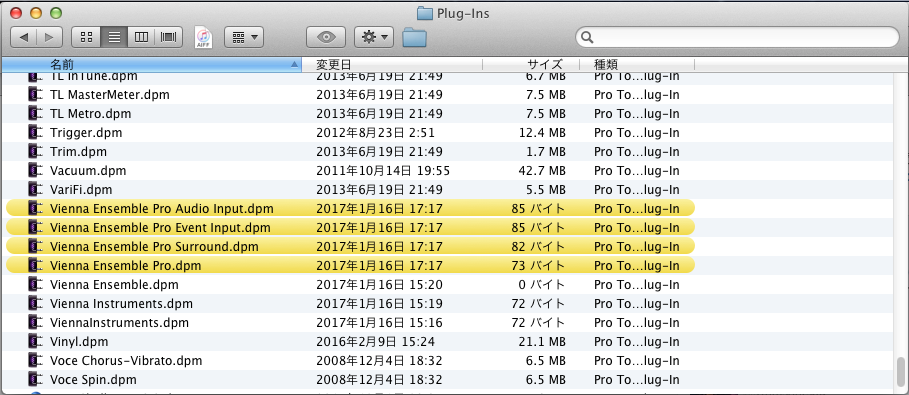This screenshot has width=909, height=395.
Task: Click the ViennaInstruments.dpm file icon
Action: 36,323
